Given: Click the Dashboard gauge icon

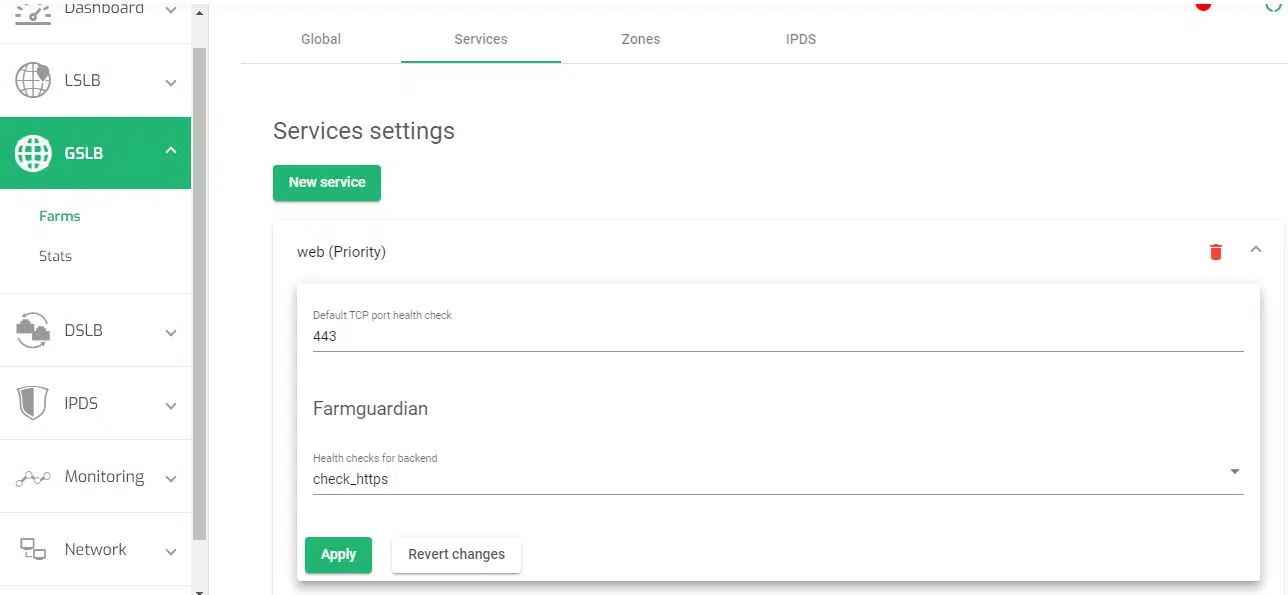Looking at the screenshot, I should tap(33, 10).
